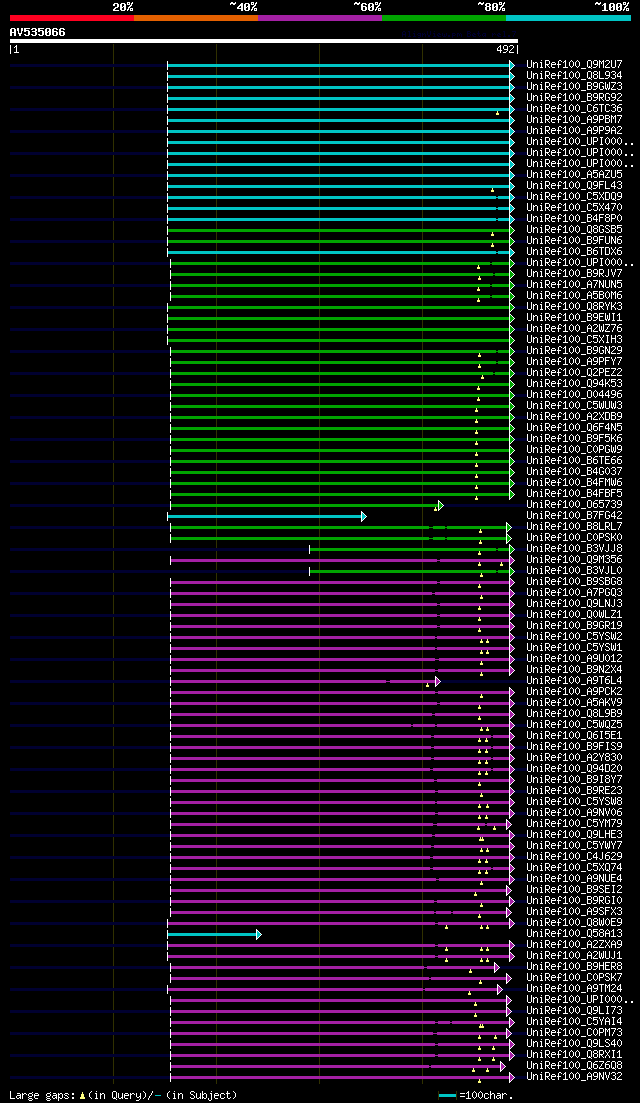Open hit UniRef100_C6TC36
The image size is (640, 1103).
point(574,109)
